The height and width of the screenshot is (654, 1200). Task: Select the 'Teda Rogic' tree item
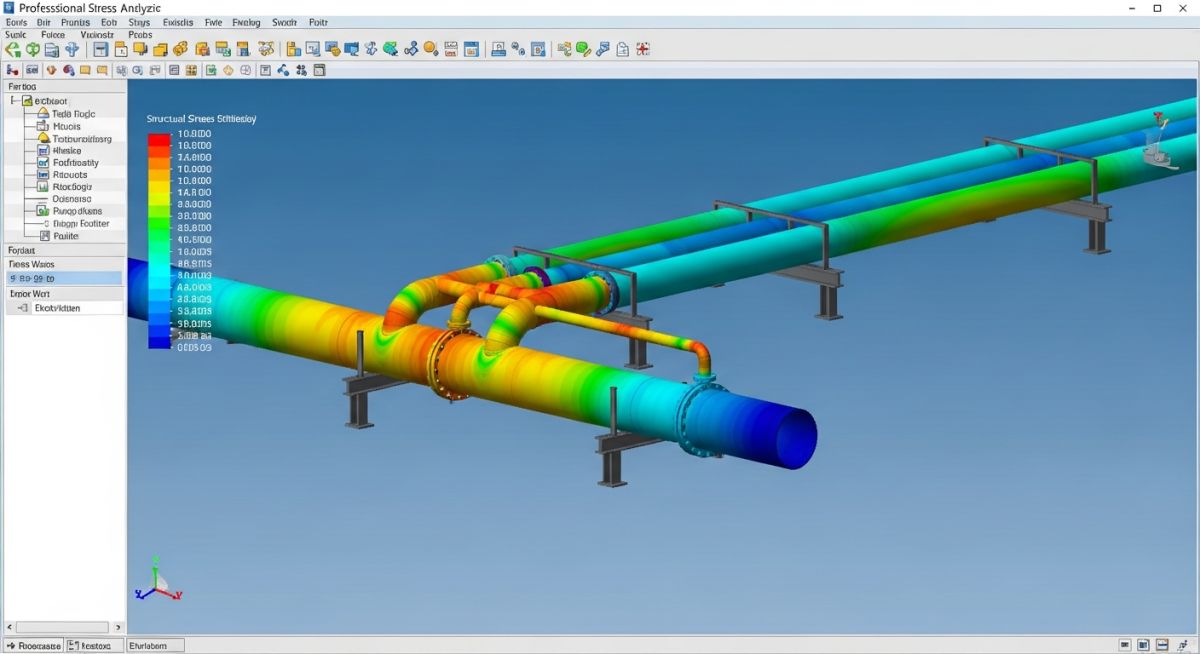pyautogui.click(x=74, y=114)
